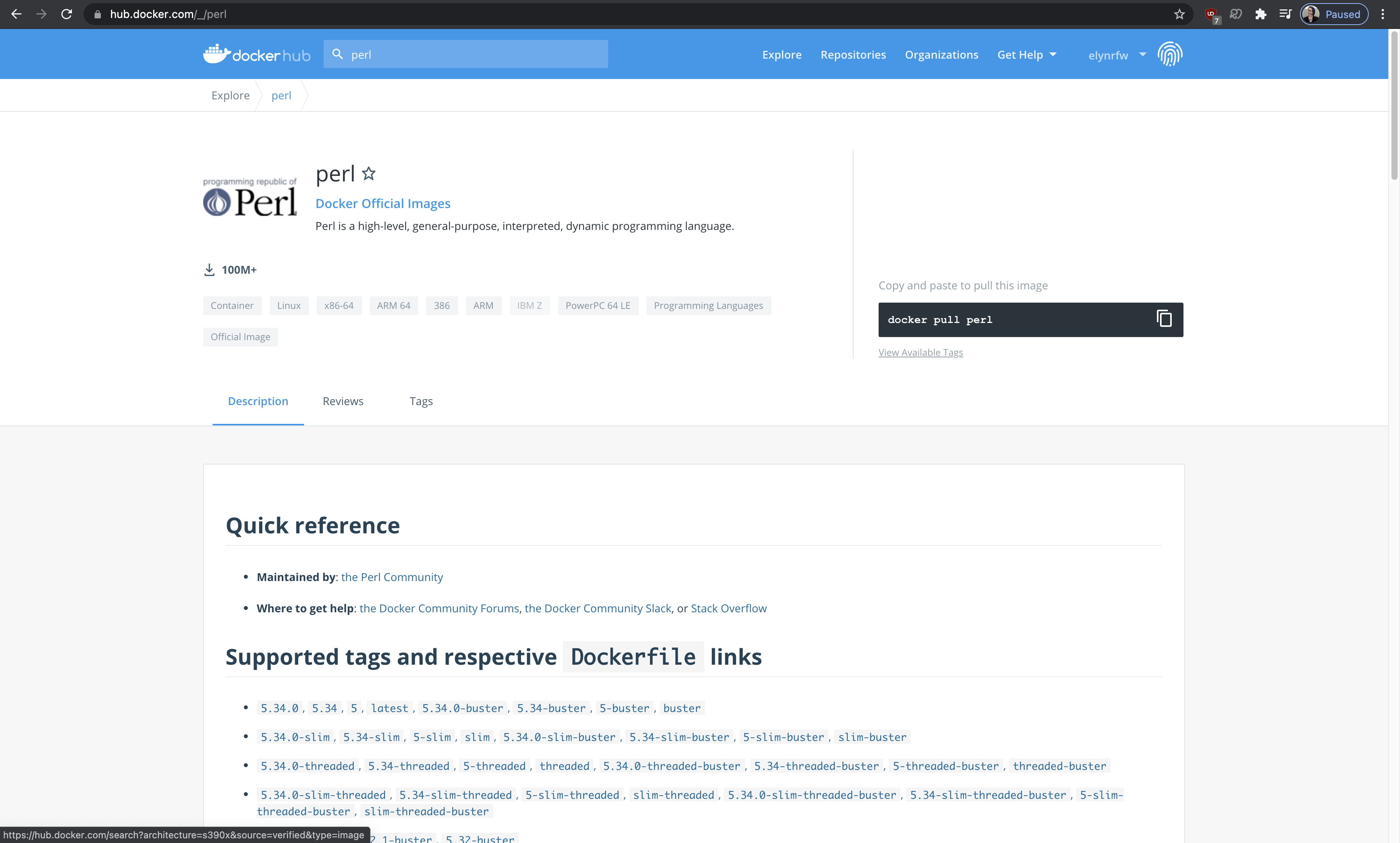The image size is (1400, 843).
Task: Open Docker Official Images link
Action: click(x=383, y=203)
